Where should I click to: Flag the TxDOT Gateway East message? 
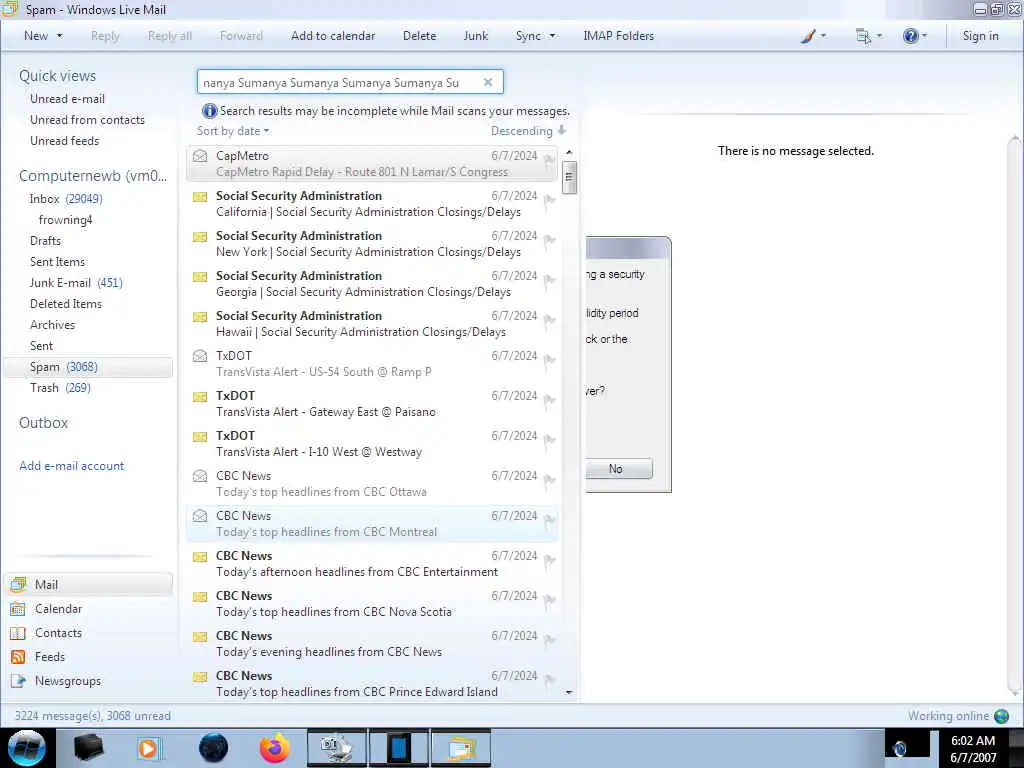[549, 400]
